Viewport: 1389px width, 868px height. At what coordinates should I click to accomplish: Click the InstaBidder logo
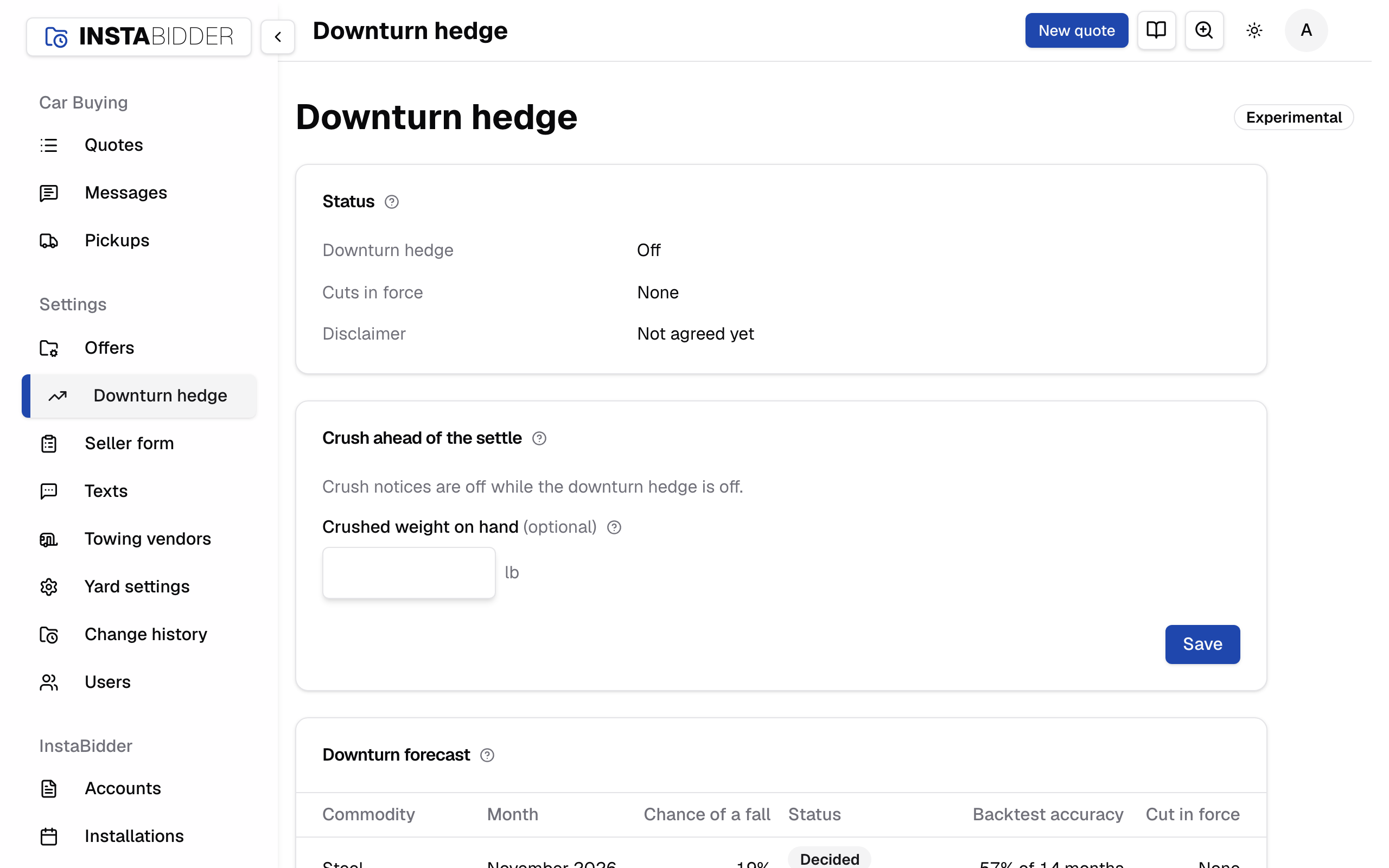[x=139, y=37]
